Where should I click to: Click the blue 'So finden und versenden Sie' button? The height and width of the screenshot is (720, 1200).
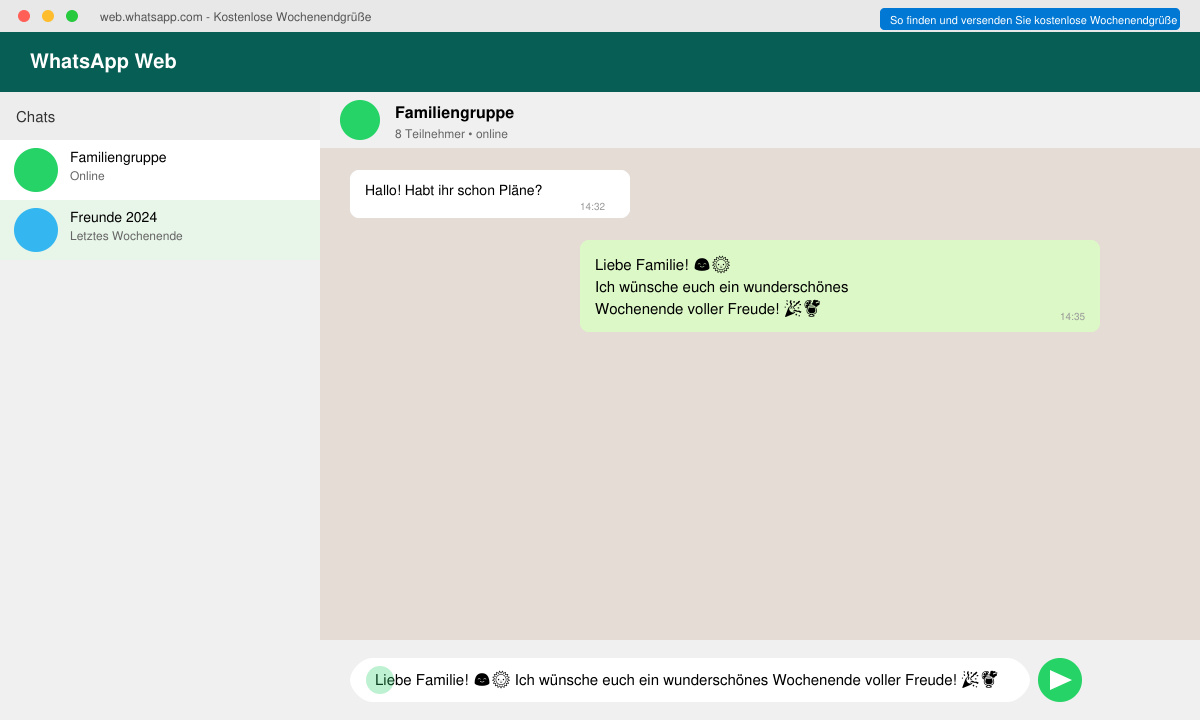pos(1030,19)
